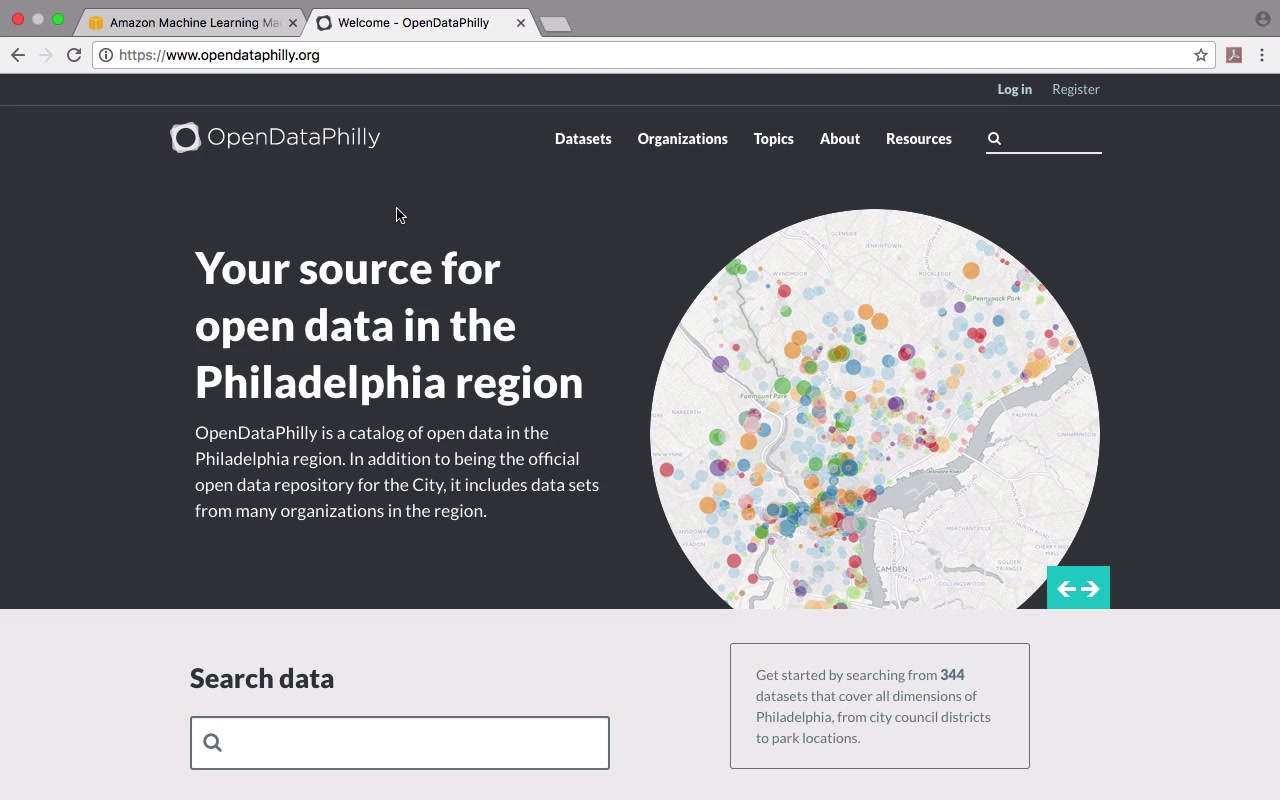Viewport: 1280px width, 800px height.
Task: Show previous slide with left arrow
Action: point(1066,589)
